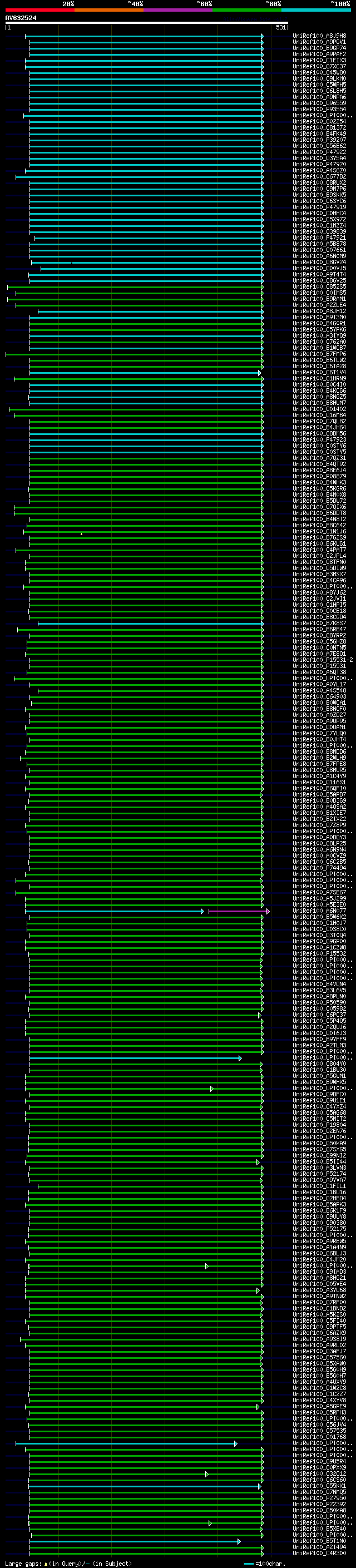Viewport: 356px width, 1568px height.
Task: Click the UniRef100_P50590 entry
Action: click(319, 1003)
